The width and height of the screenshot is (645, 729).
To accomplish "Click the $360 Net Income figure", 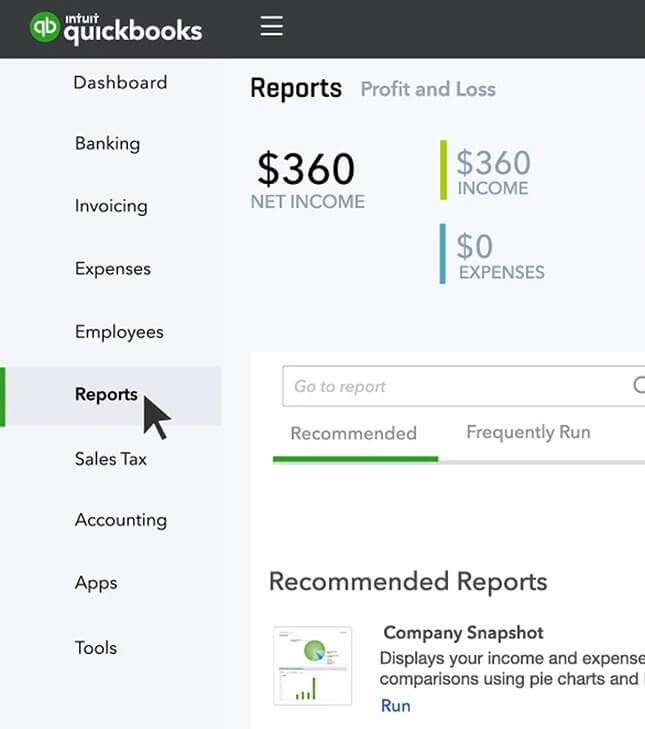I will (x=306, y=168).
